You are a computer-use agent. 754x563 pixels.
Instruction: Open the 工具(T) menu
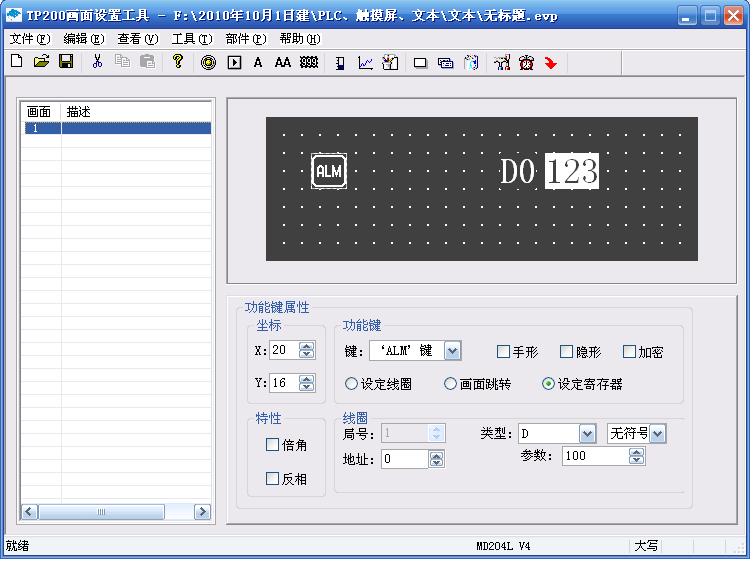(x=191, y=39)
